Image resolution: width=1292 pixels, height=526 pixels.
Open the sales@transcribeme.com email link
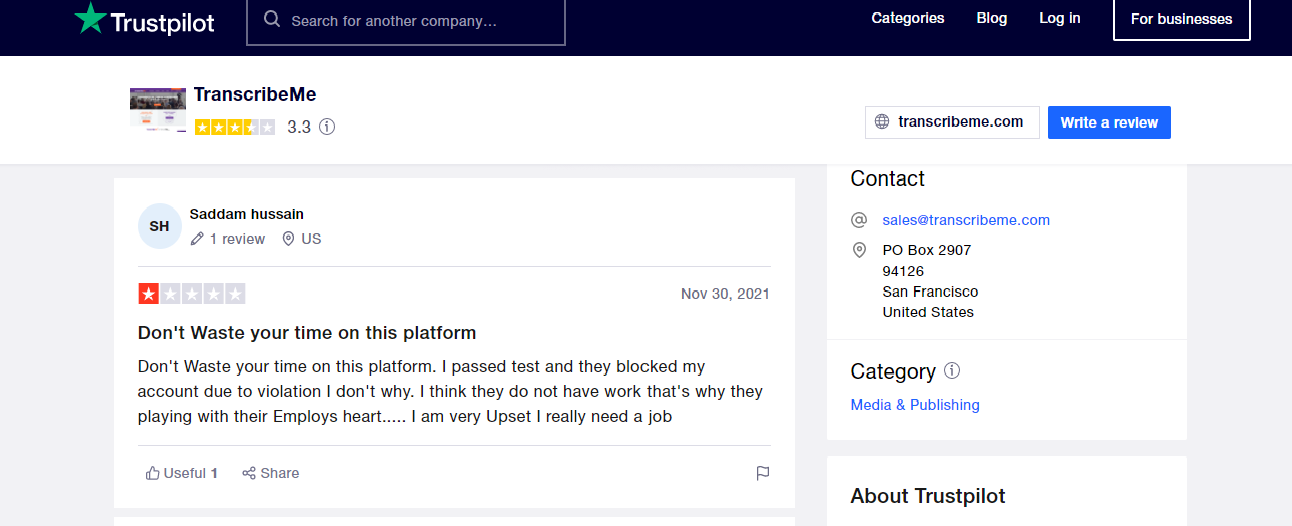pyautogui.click(x=966, y=220)
